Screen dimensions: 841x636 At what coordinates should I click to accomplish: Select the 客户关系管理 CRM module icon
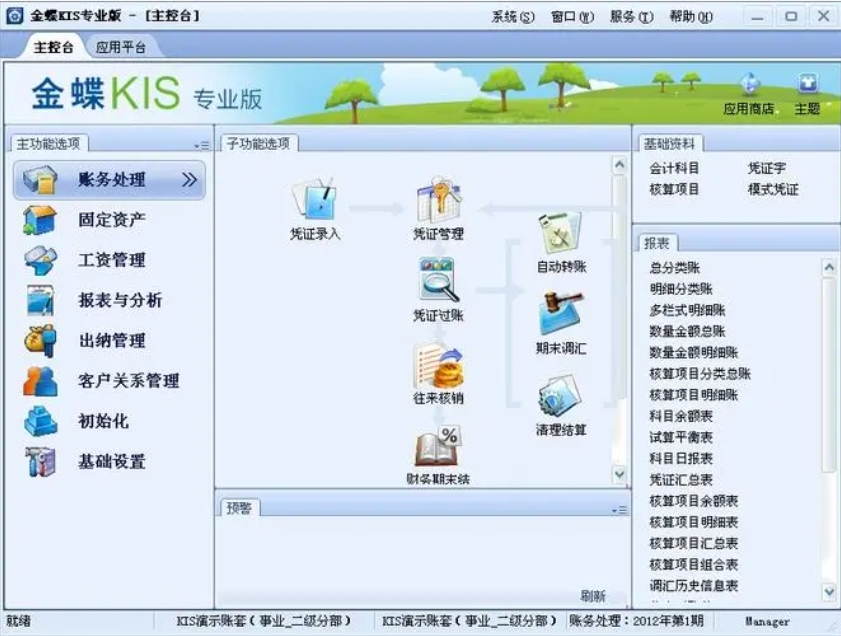click(40, 381)
